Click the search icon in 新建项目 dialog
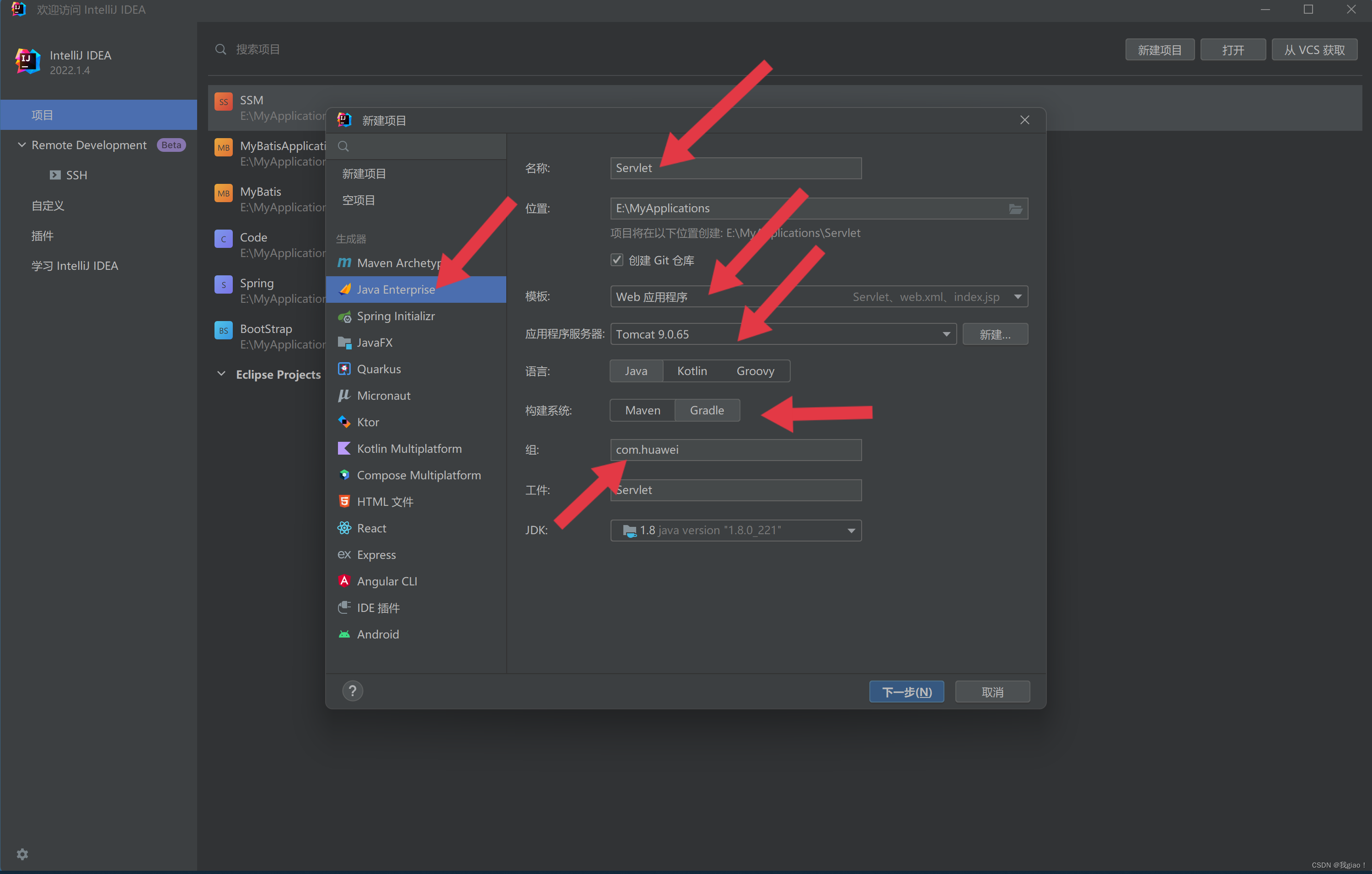 coord(343,146)
